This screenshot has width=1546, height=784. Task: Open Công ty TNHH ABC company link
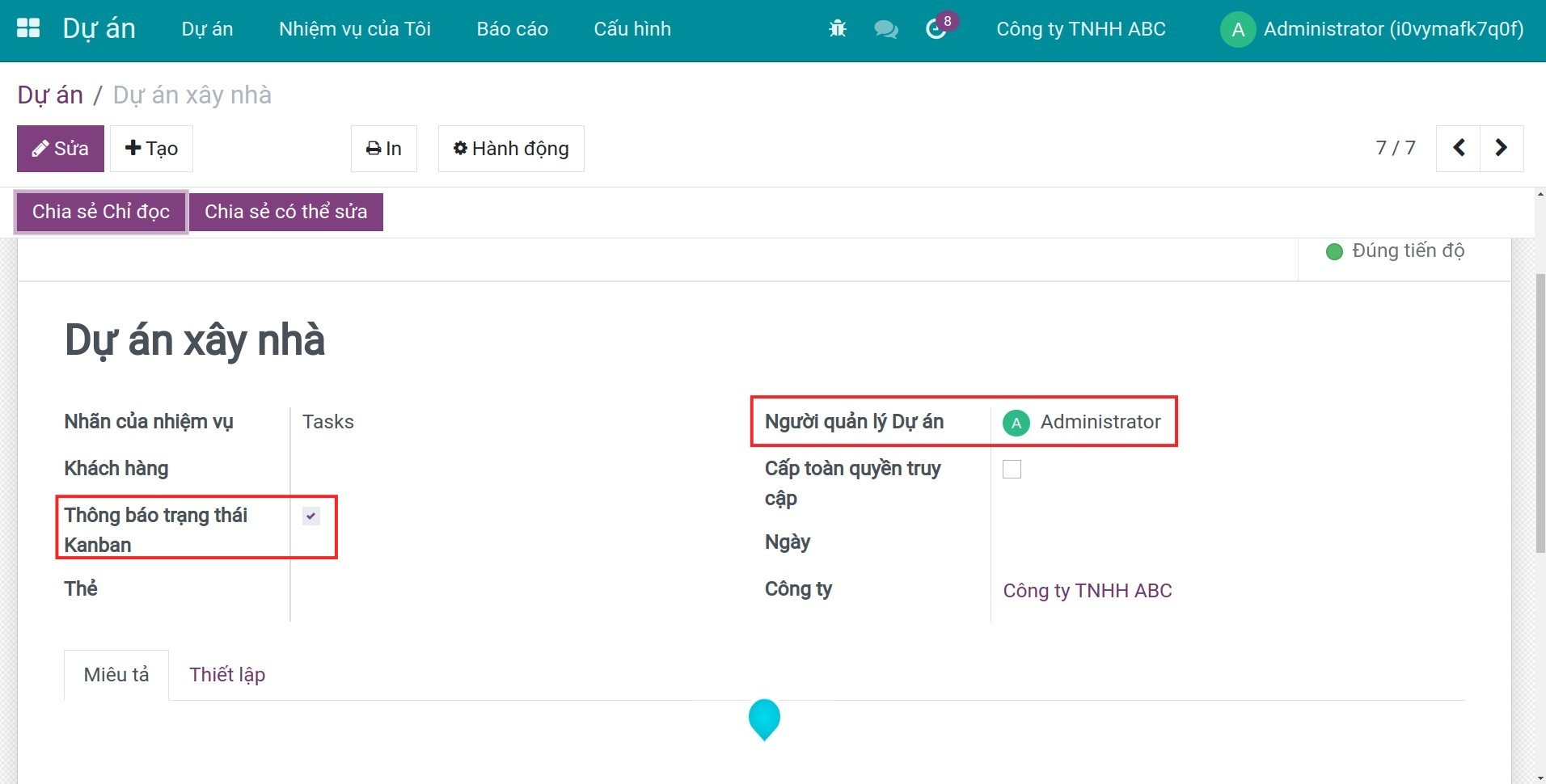pyautogui.click(x=1087, y=591)
